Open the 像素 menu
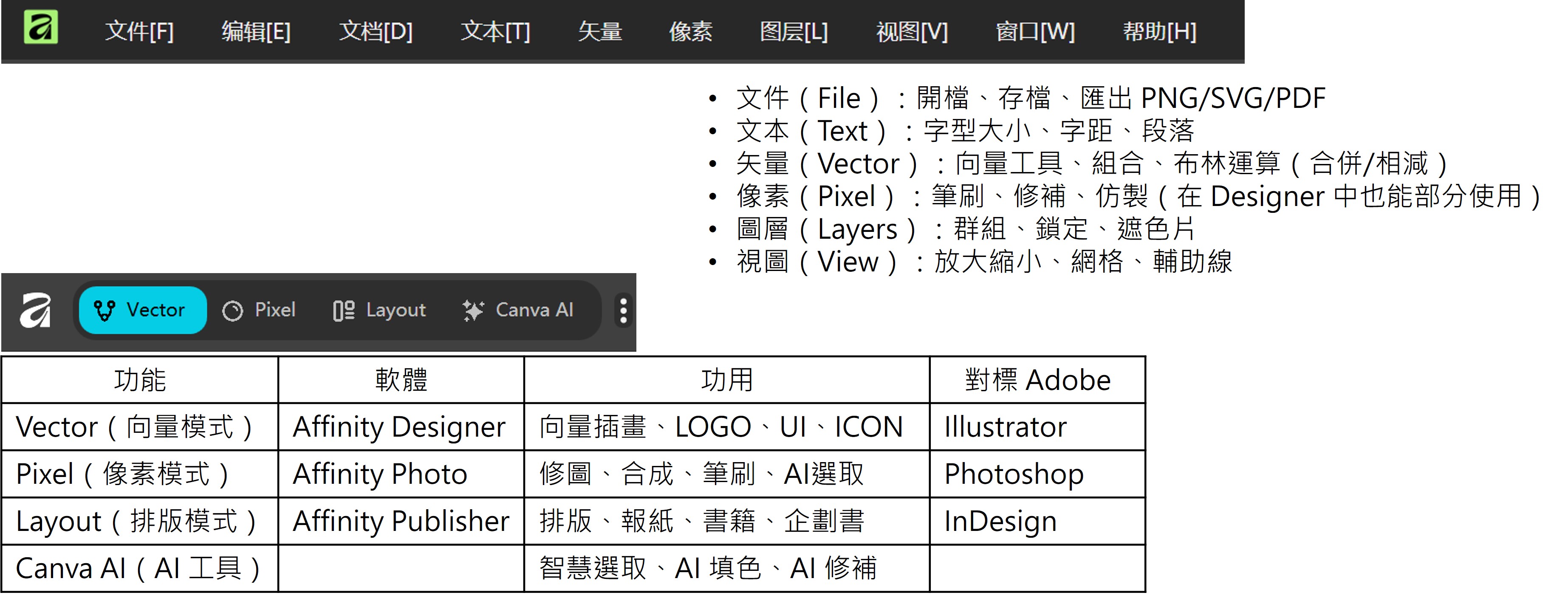Viewport: 1568px width, 601px height. point(690,31)
